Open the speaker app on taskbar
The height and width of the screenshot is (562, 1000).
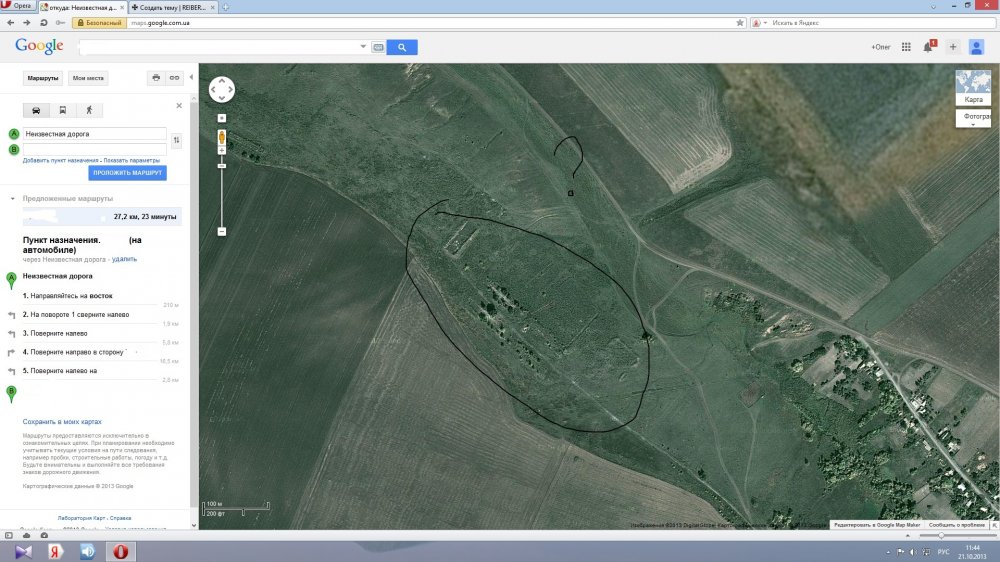87,551
